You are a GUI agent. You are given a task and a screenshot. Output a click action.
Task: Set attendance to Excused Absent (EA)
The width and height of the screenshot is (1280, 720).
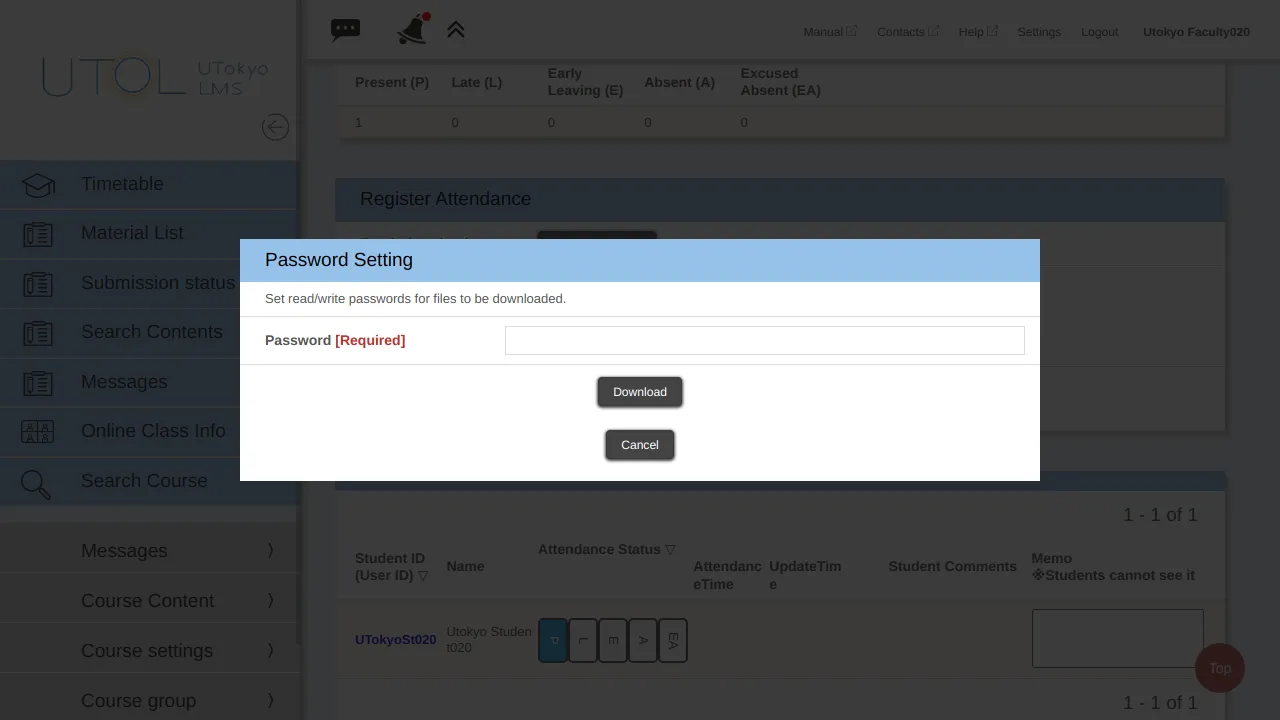coord(673,640)
